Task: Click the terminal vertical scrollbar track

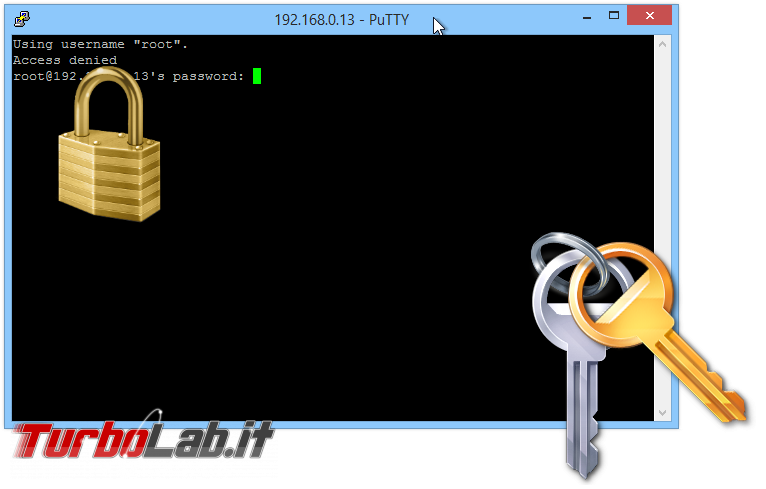Action: point(662,229)
